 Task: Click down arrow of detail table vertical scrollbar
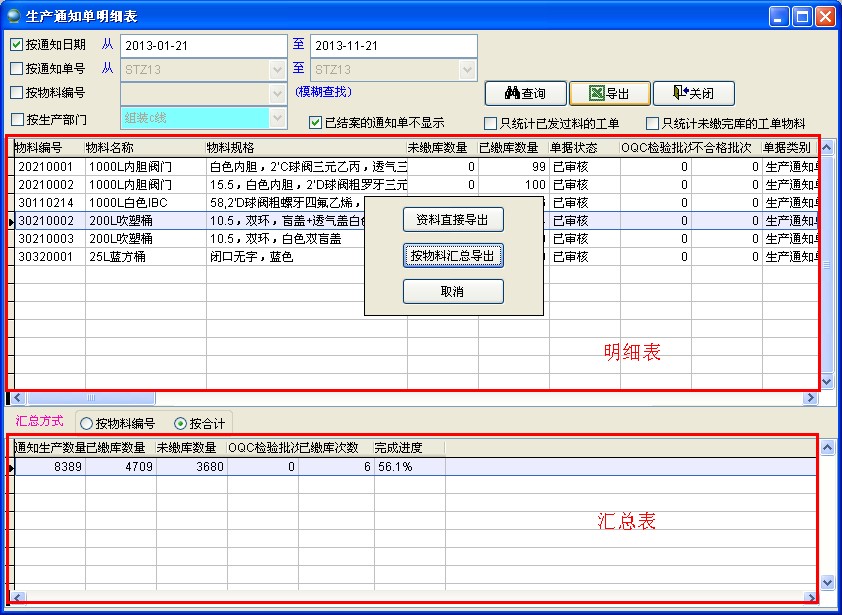[826, 382]
